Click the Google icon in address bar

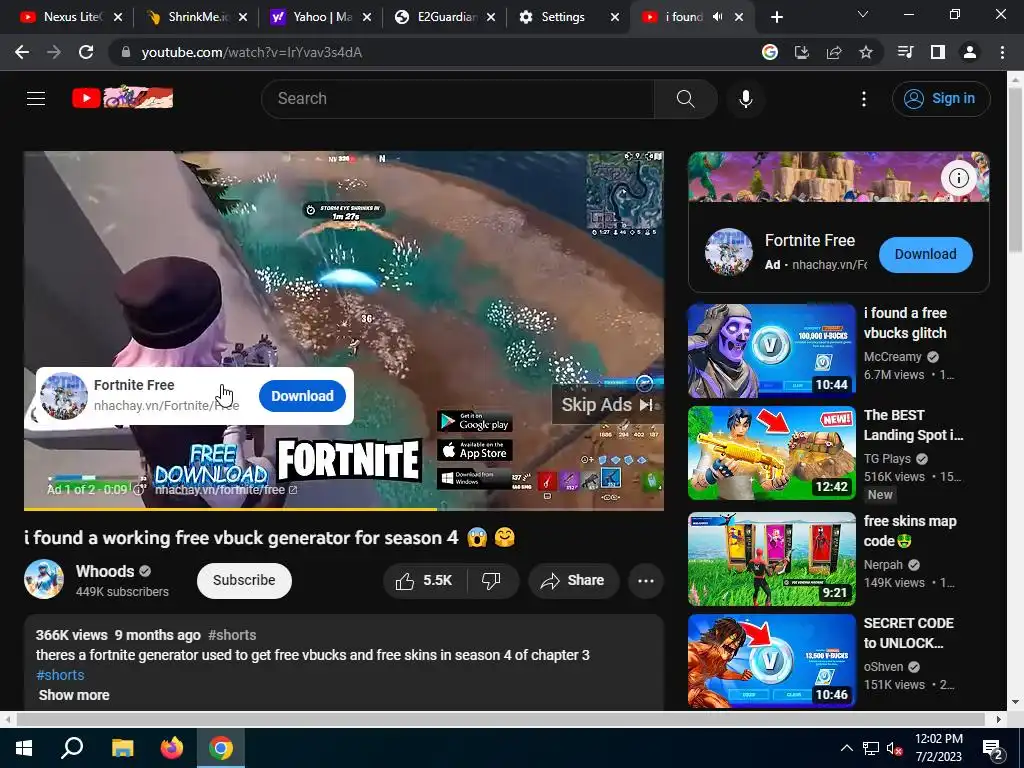770,52
